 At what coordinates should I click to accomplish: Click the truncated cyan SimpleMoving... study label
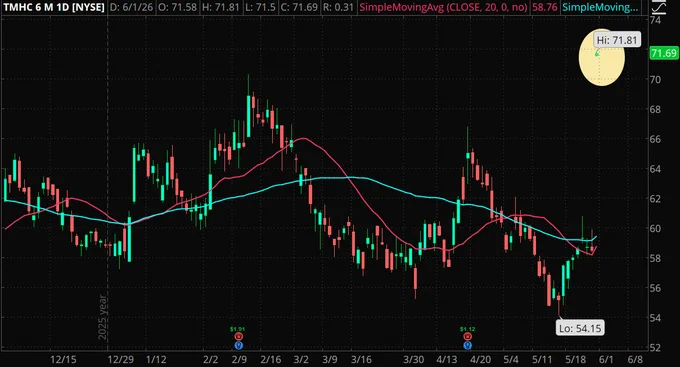tap(600, 7)
